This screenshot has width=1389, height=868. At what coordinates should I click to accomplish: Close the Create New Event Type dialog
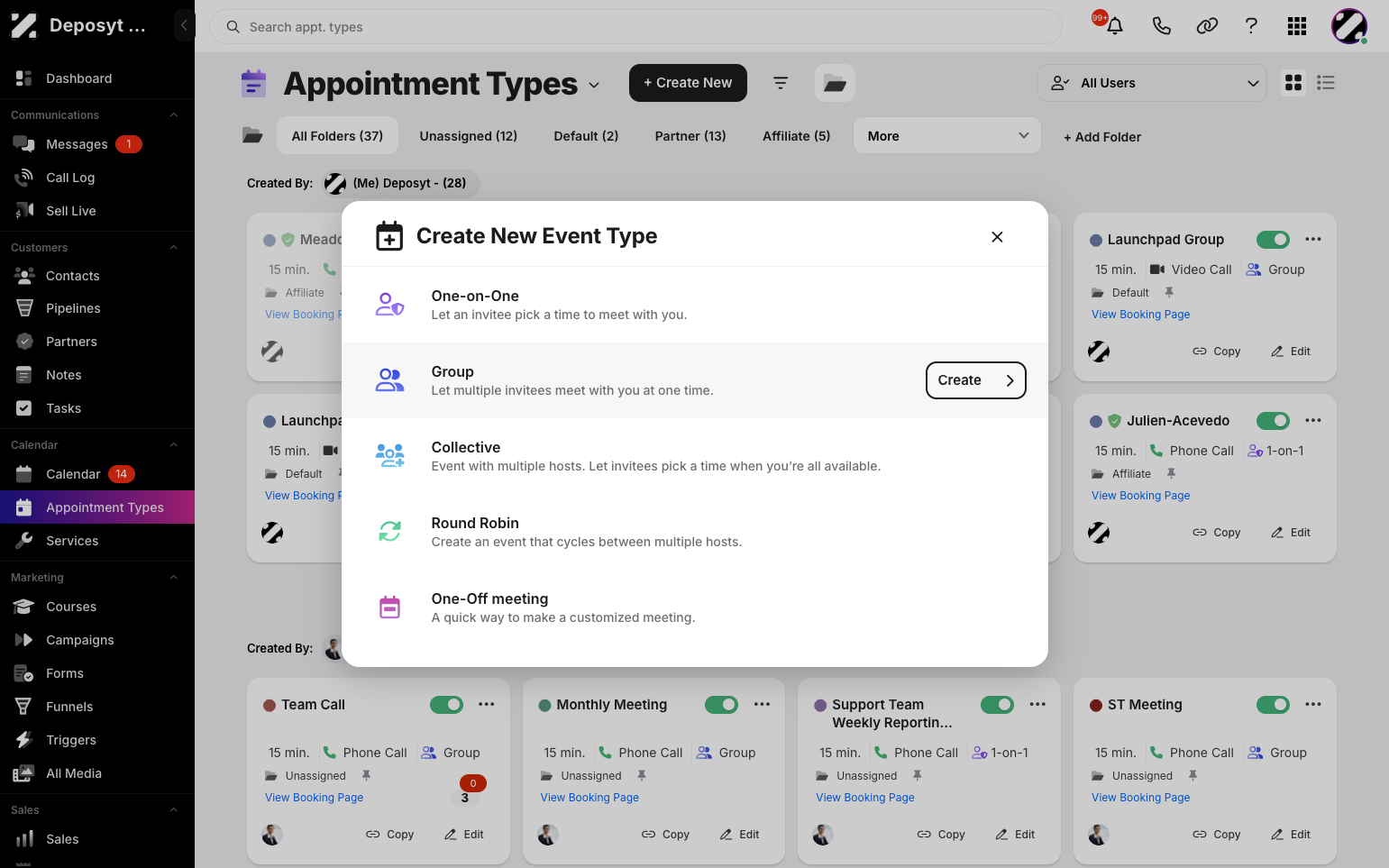pos(997,237)
